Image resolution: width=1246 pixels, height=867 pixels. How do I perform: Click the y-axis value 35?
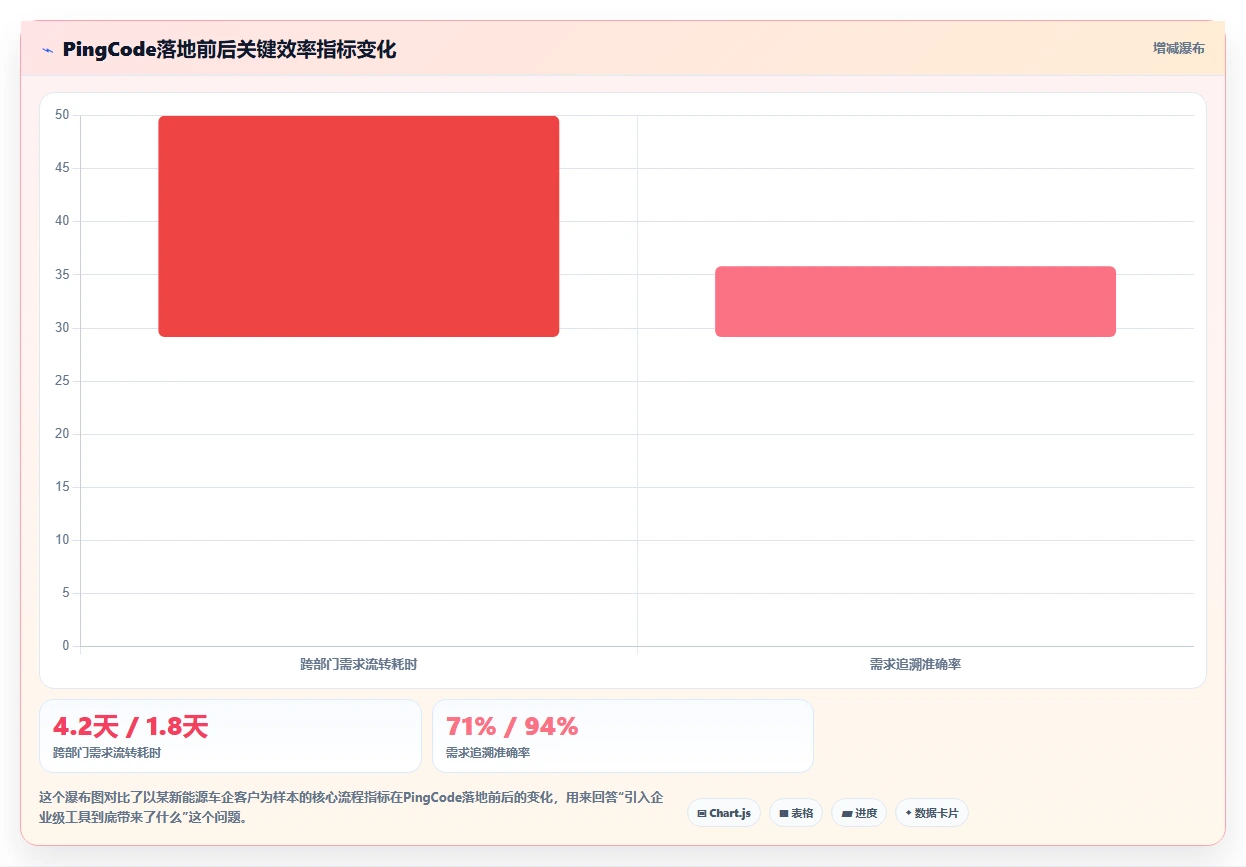pyautogui.click(x=62, y=274)
